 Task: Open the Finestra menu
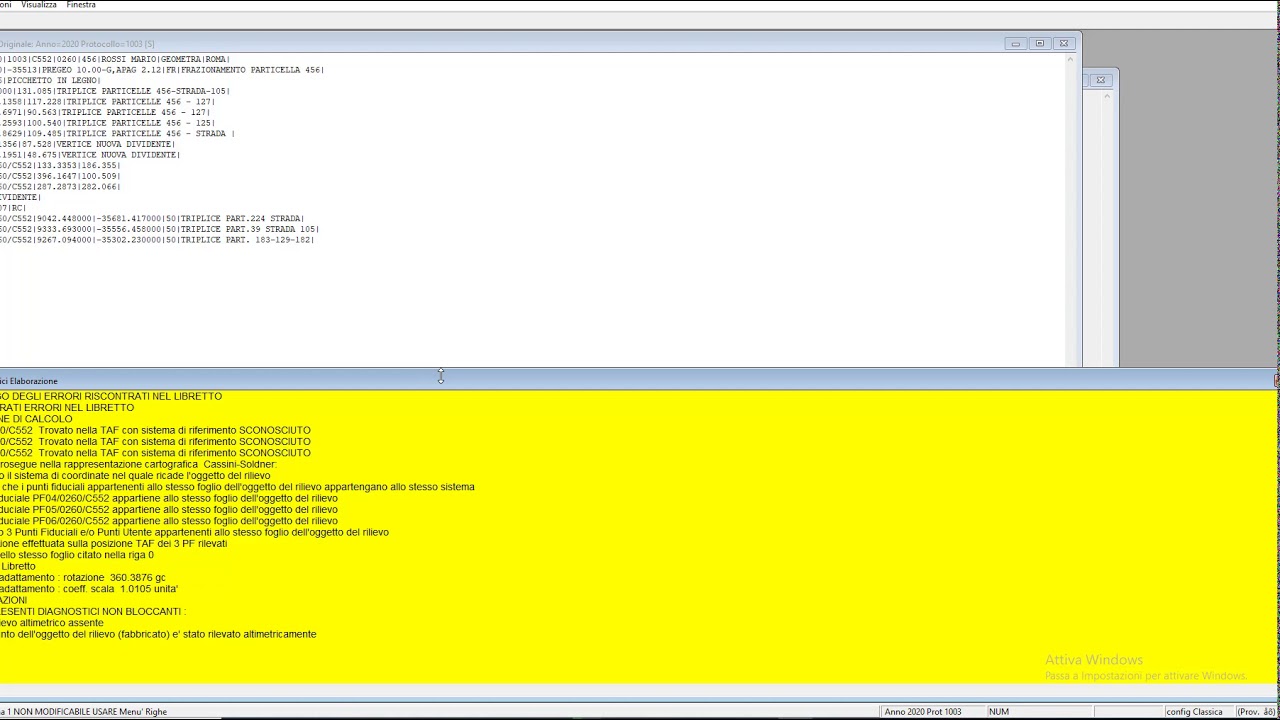point(81,5)
